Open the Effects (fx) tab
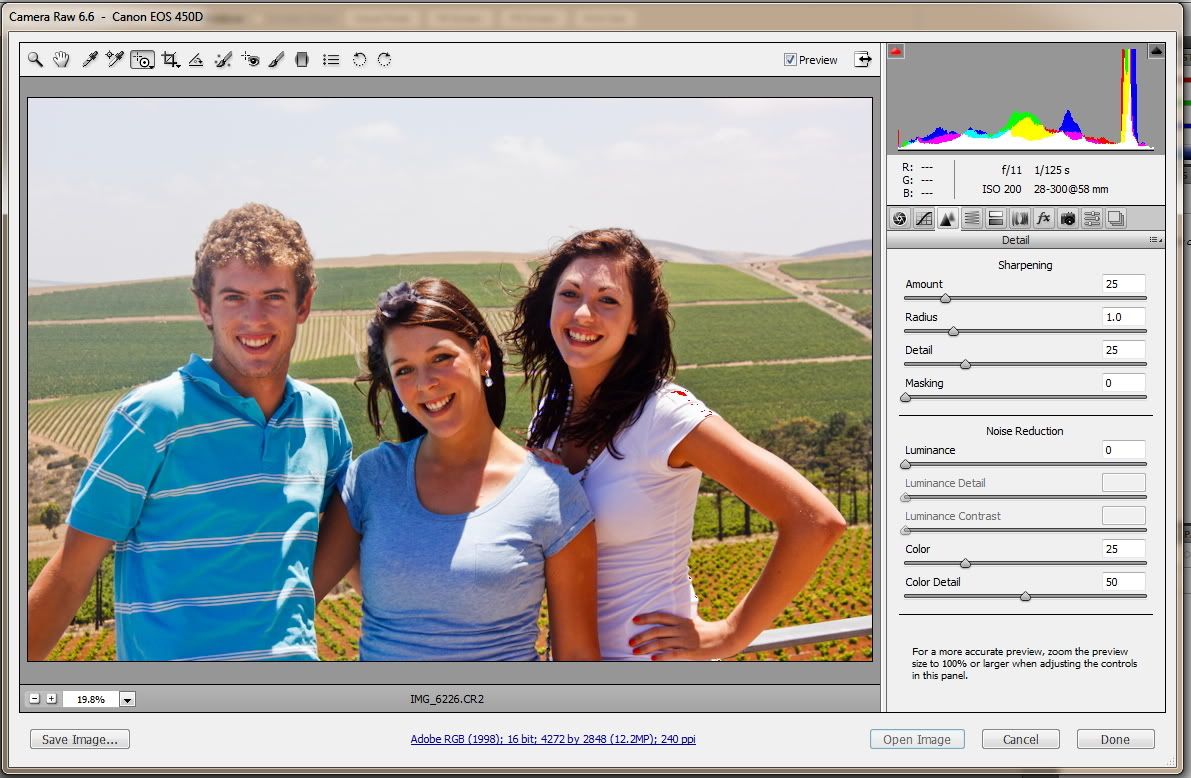The height and width of the screenshot is (778, 1191). coord(1044,218)
